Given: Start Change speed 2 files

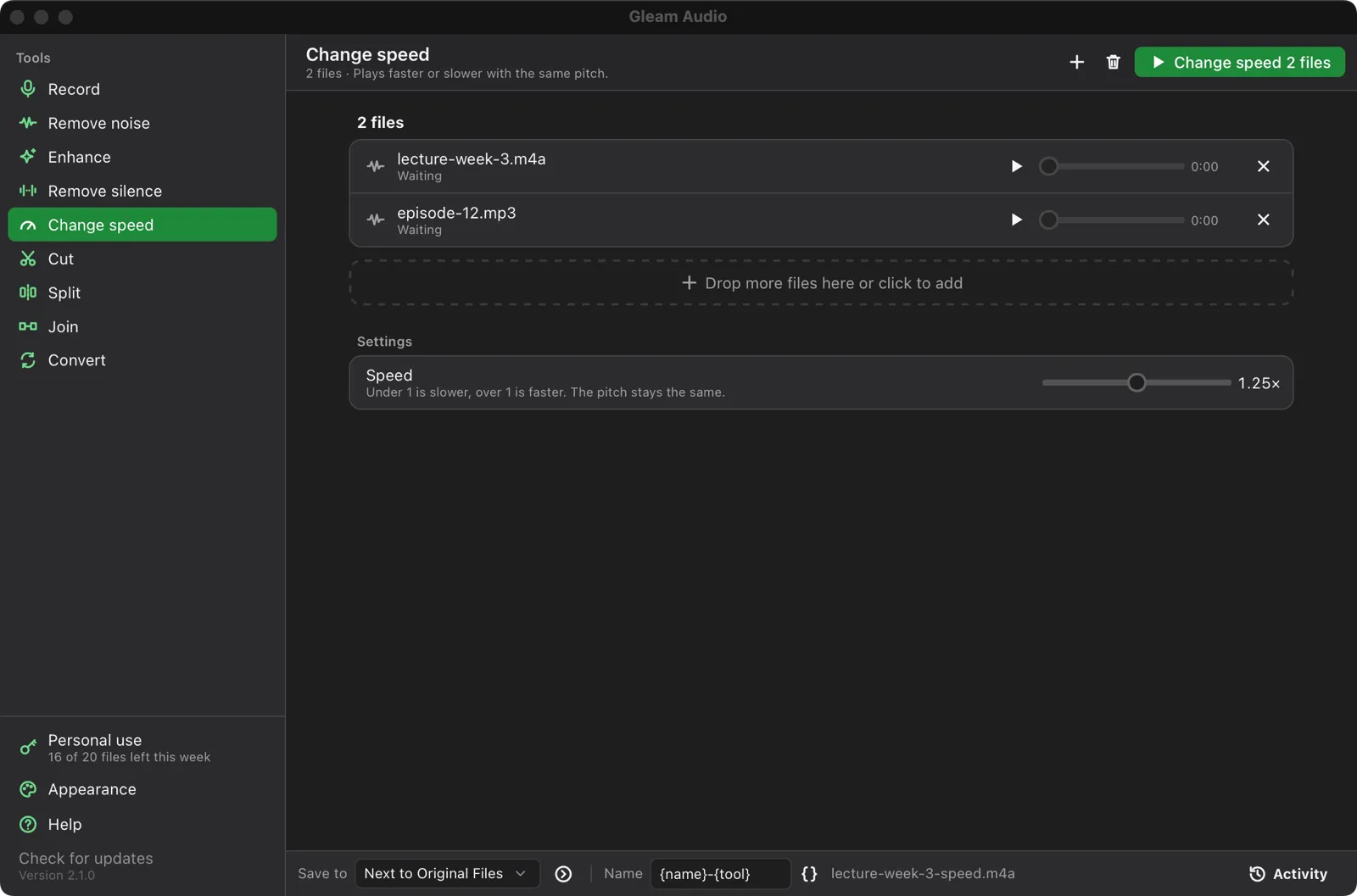Looking at the screenshot, I should click(x=1239, y=62).
